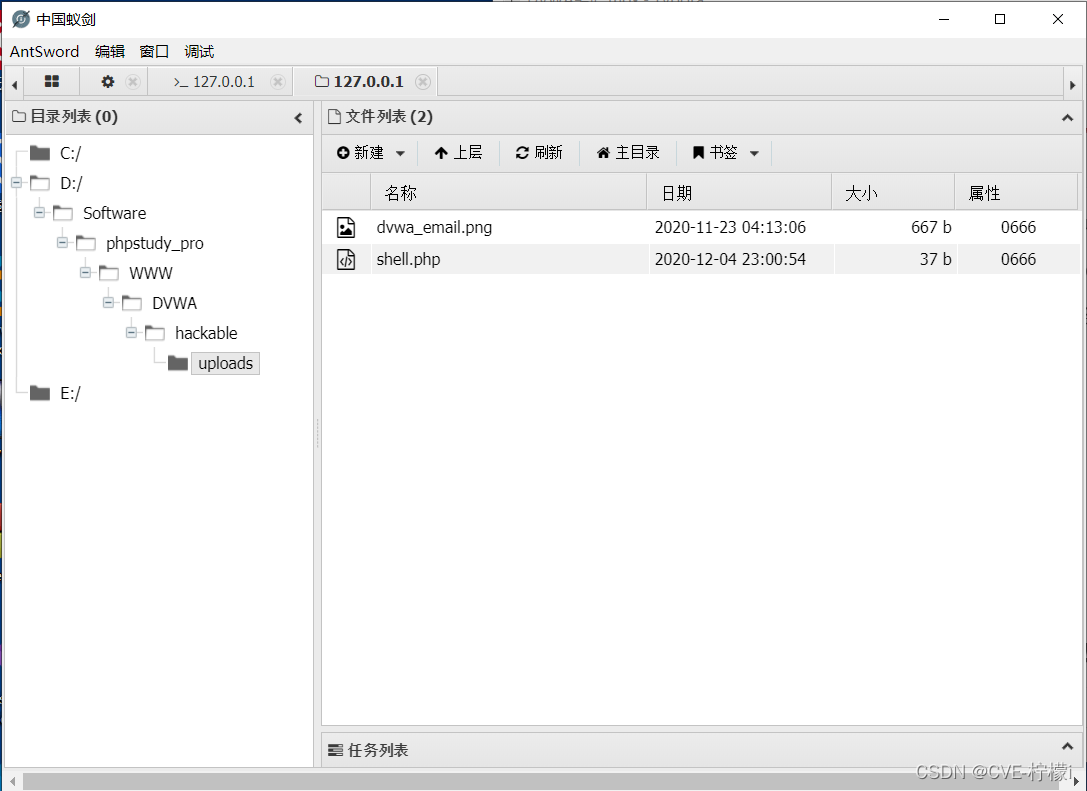This screenshot has height=791, width=1087.
Task: Click the 任务列表 panel header
Action: 700,749
